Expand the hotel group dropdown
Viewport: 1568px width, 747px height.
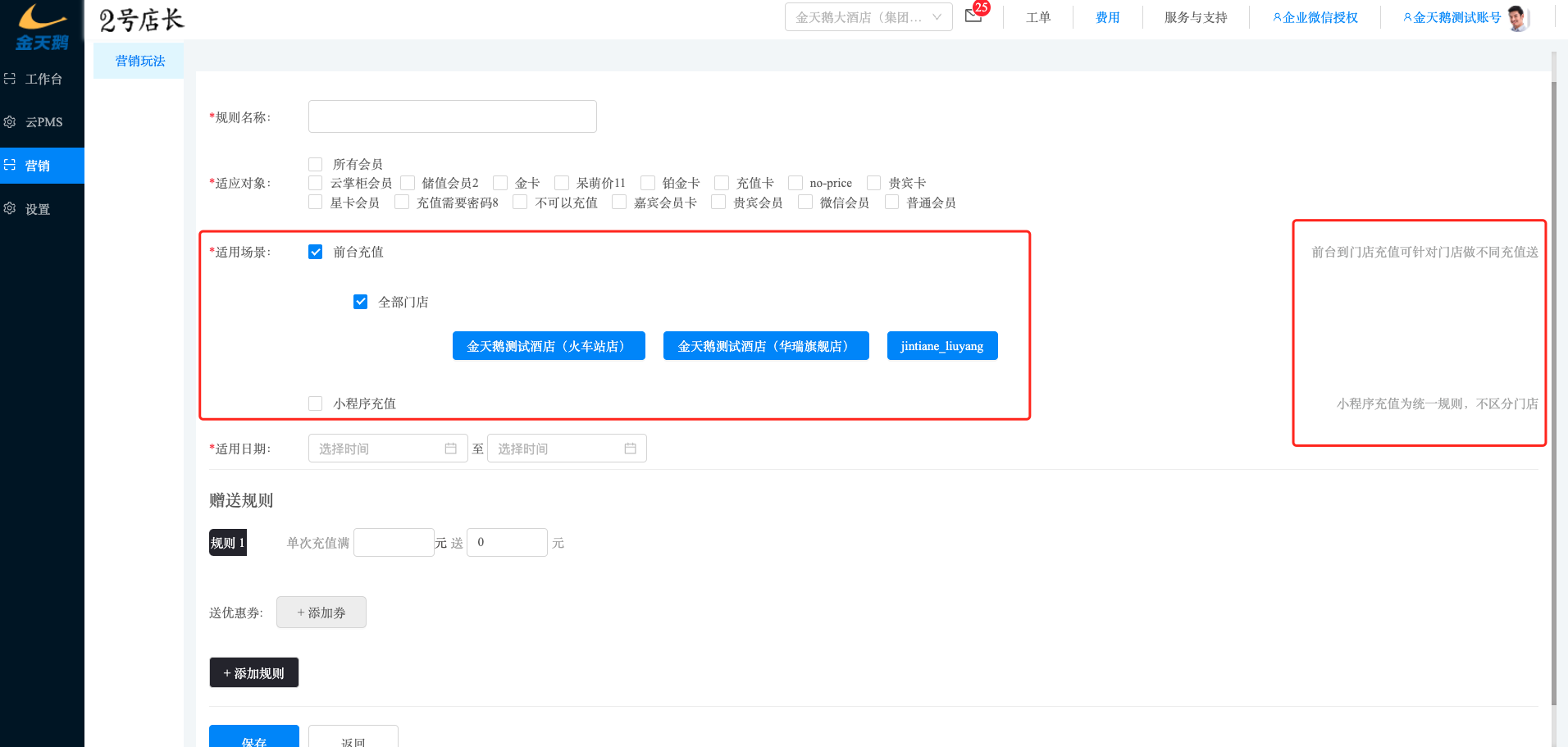coord(868,17)
